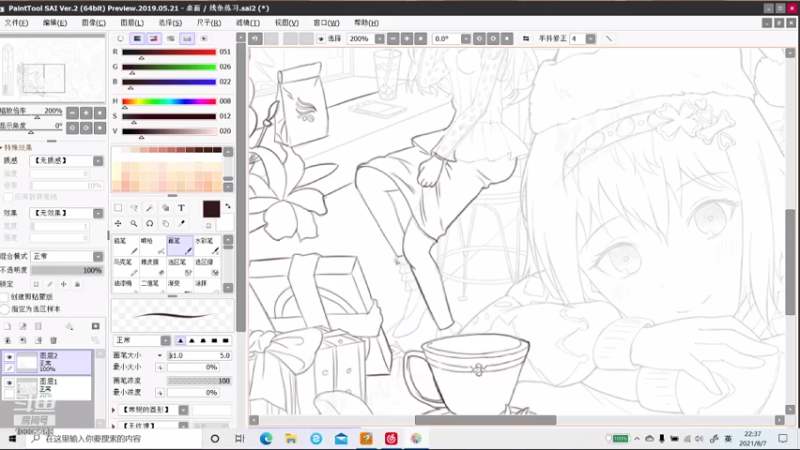Delete layer trash icon
This screenshot has height=450, width=800.
54,340
